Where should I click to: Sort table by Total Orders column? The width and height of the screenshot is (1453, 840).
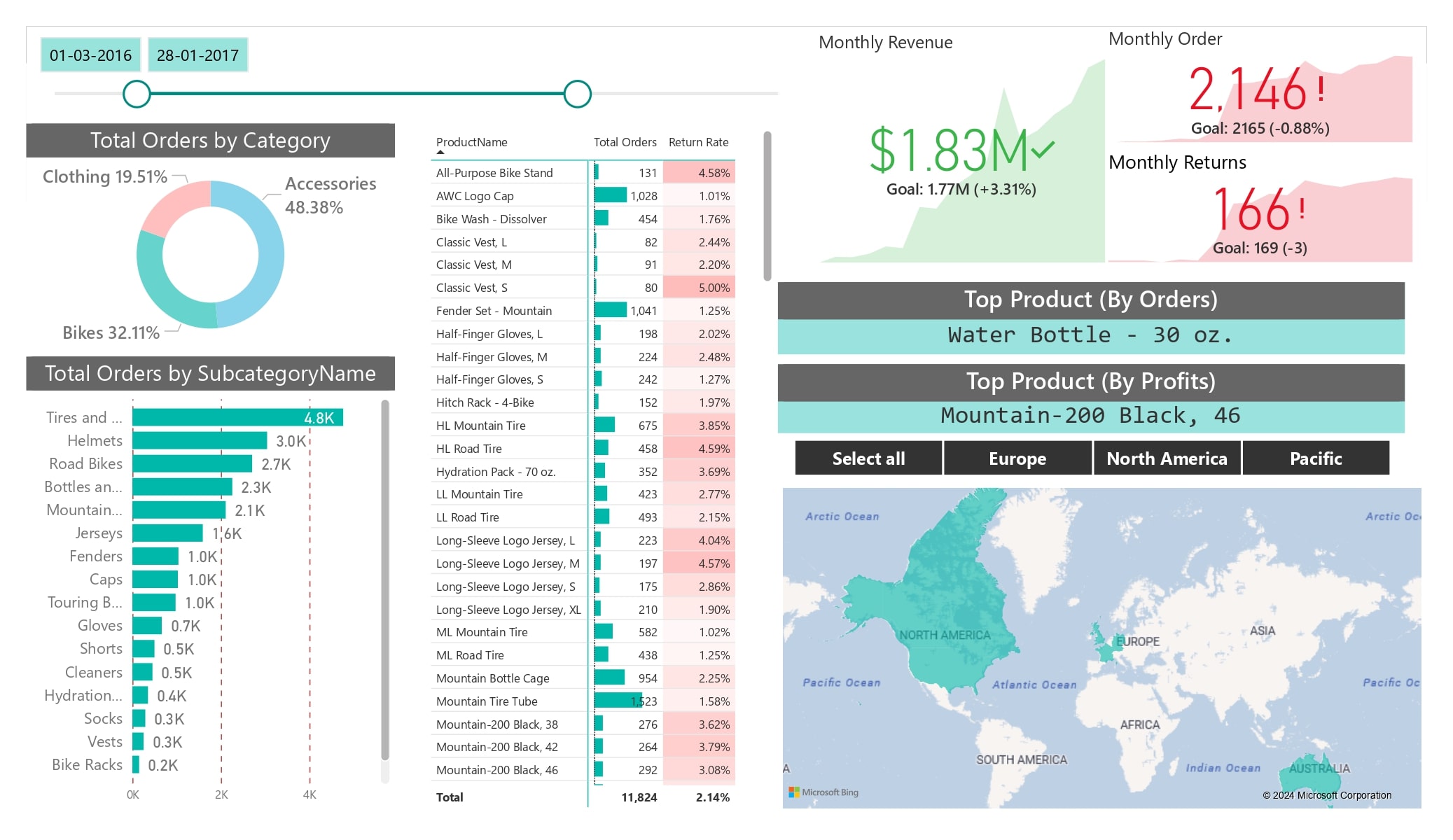[x=625, y=142]
